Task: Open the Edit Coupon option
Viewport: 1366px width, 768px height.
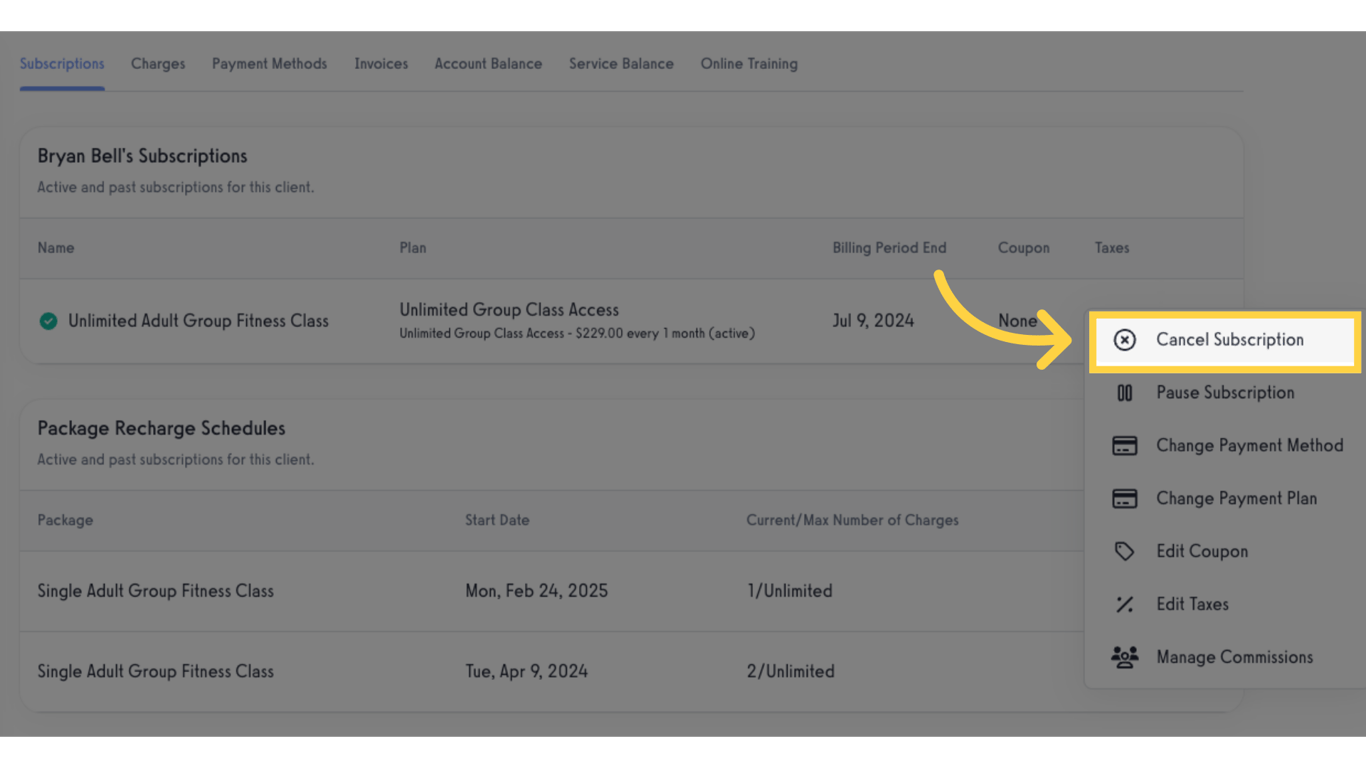Action: coord(1201,551)
